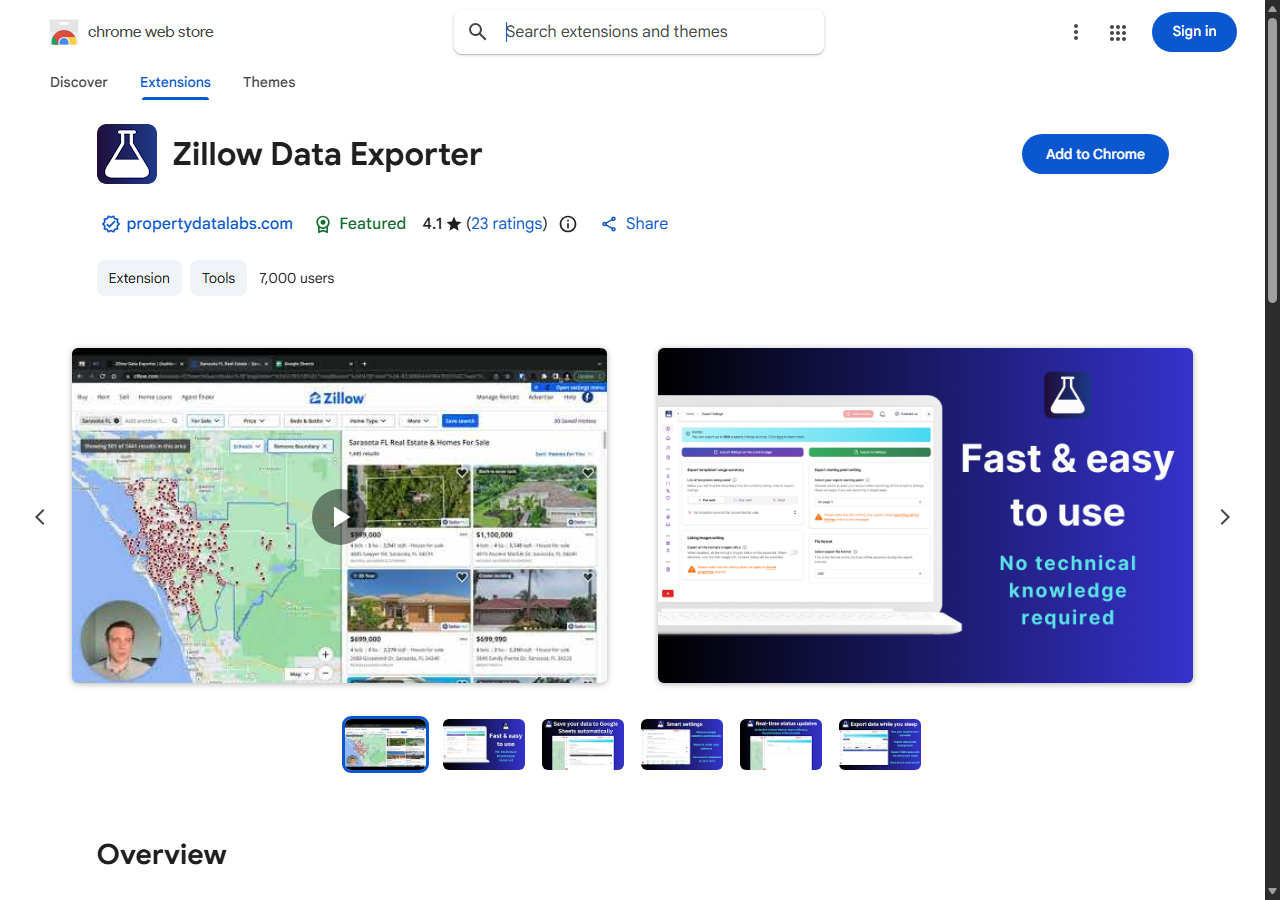Click the Overview heading

[162, 854]
